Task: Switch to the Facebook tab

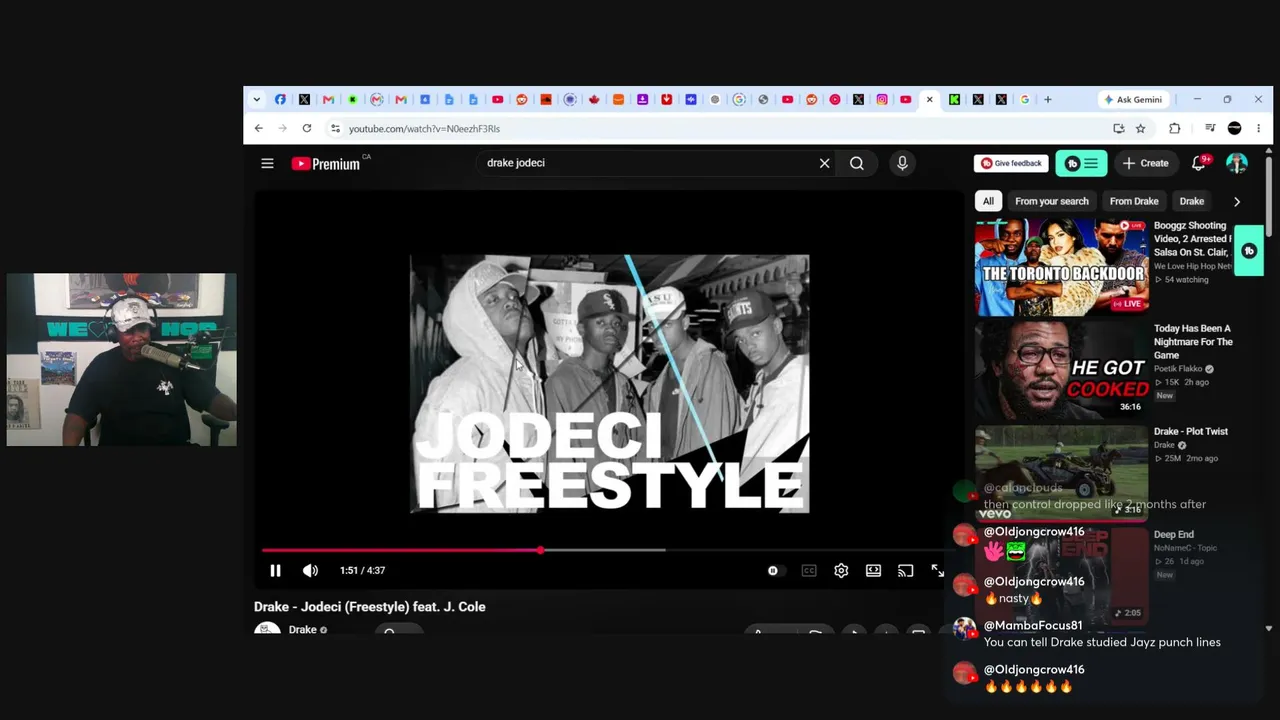Action: pyautogui.click(x=280, y=99)
